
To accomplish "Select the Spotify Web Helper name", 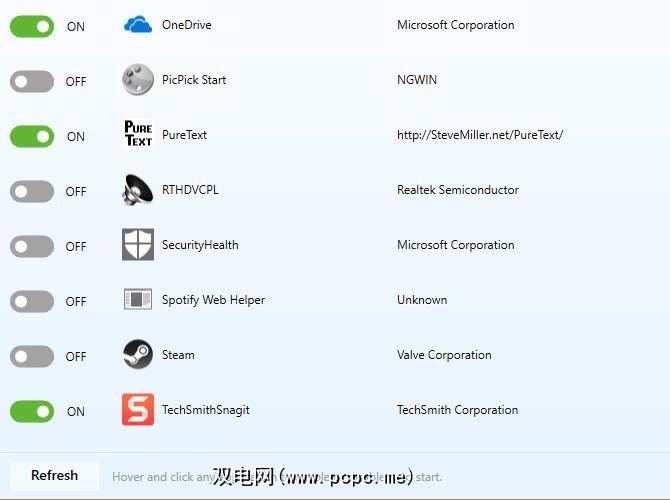I will pos(213,300).
